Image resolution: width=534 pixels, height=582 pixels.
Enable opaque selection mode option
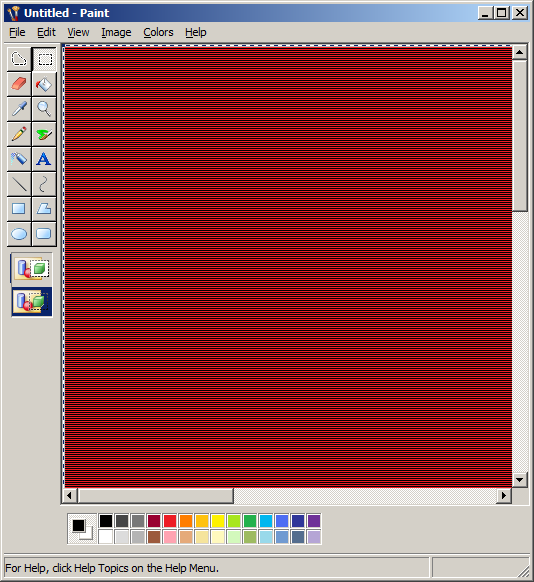[x=32, y=269]
